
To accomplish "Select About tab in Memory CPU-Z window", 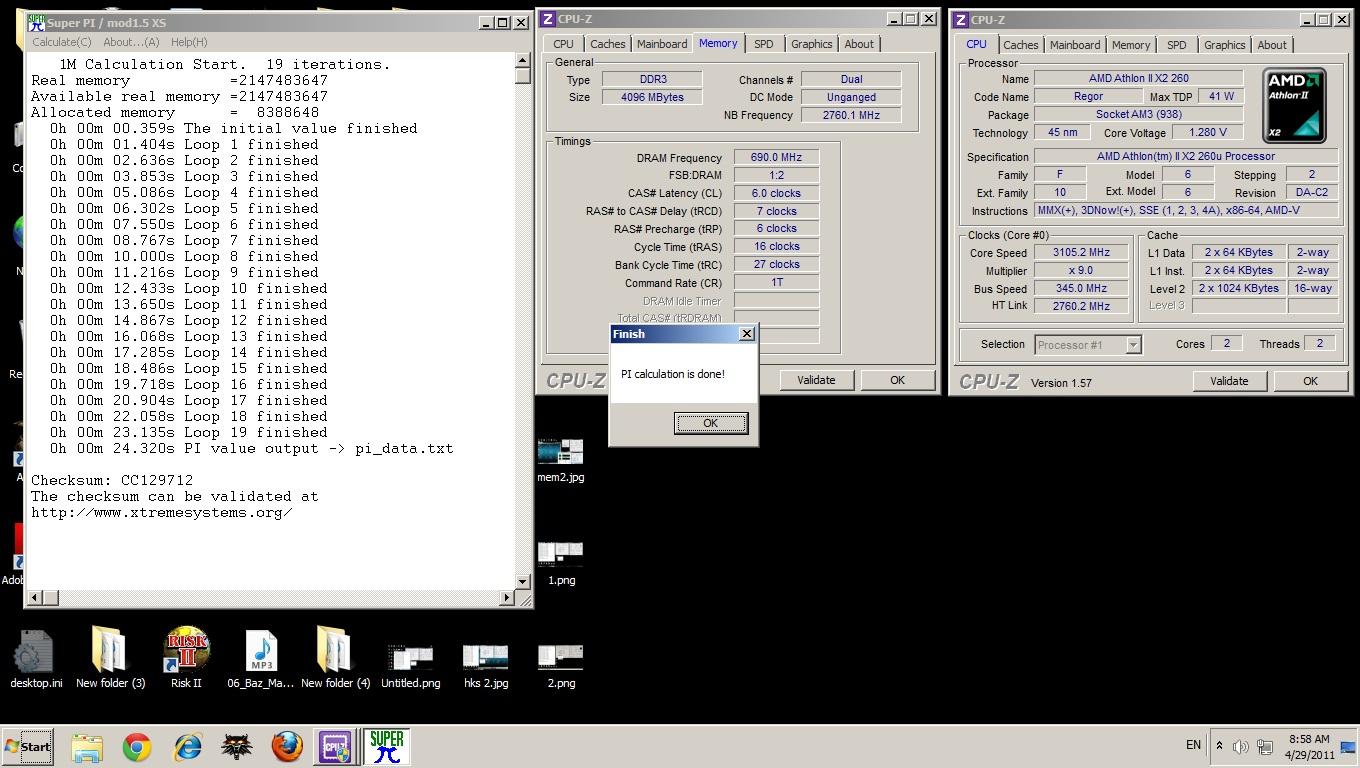I will (859, 44).
